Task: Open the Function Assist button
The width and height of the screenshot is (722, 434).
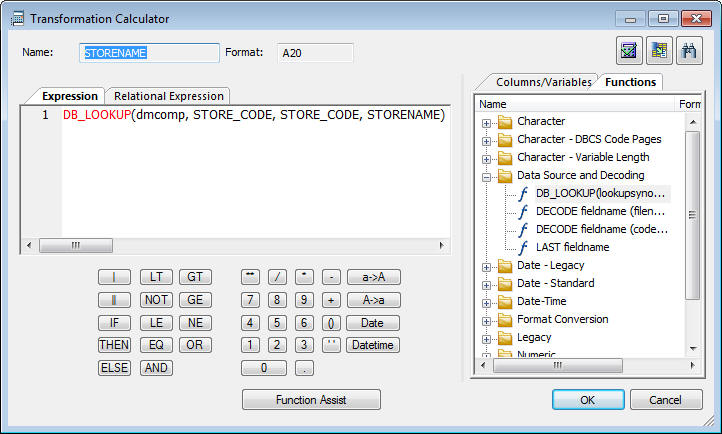Action: click(311, 399)
